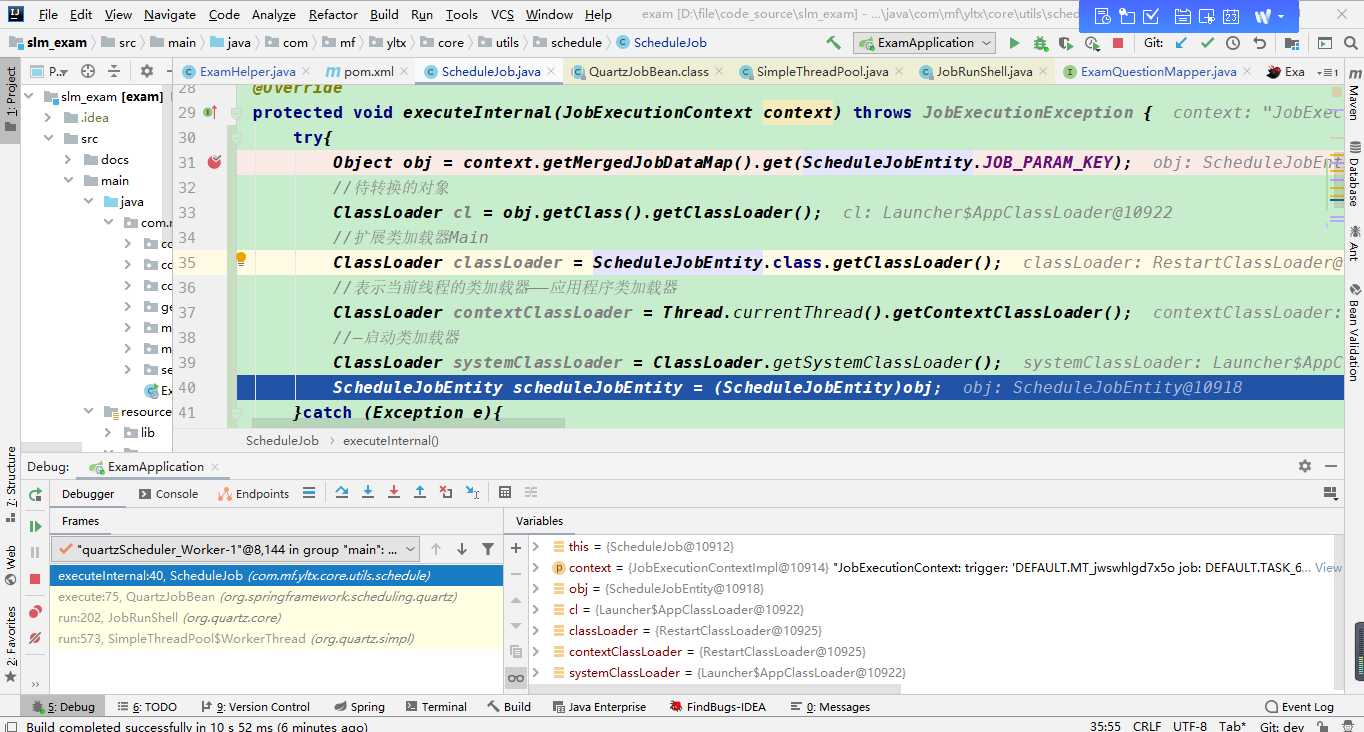This screenshot has height=732, width=1364.
Task: Locate current file in Project tree
Action: (88, 71)
